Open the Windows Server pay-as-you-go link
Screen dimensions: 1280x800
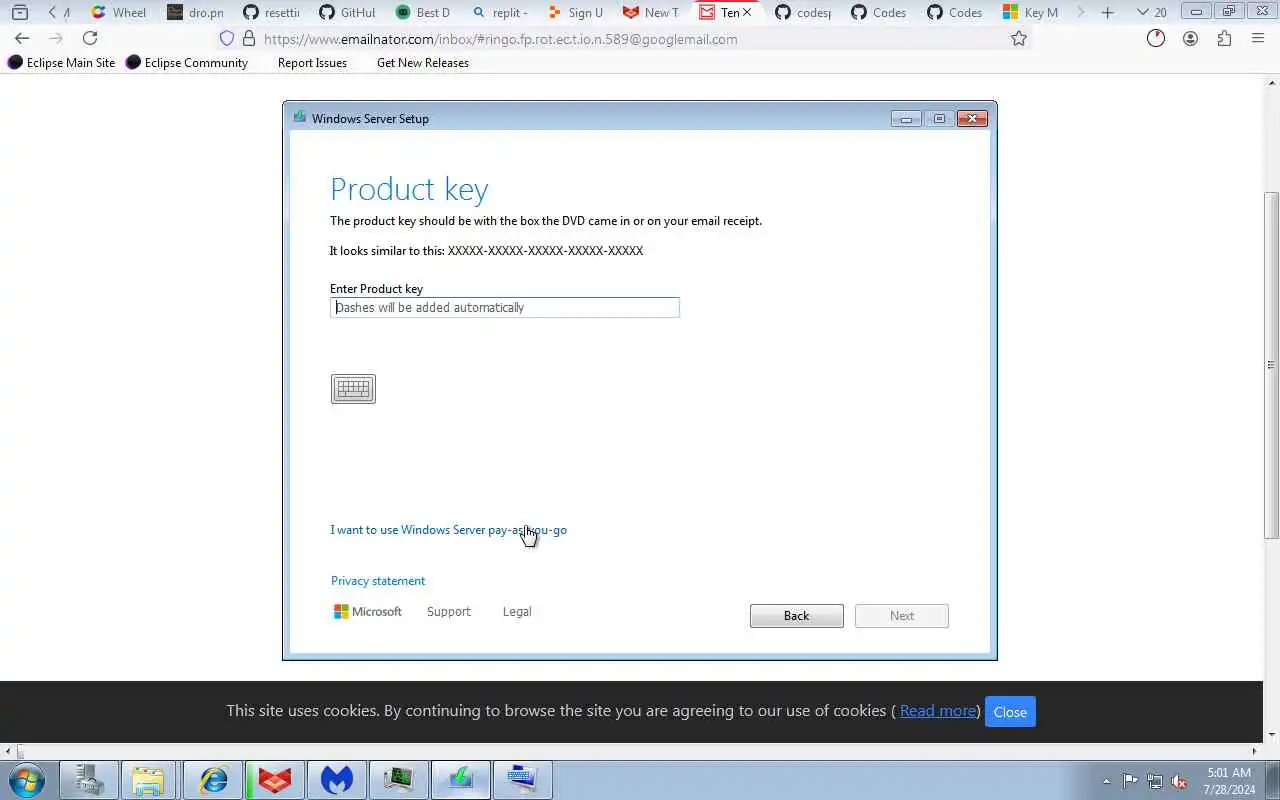[x=448, y=530]
